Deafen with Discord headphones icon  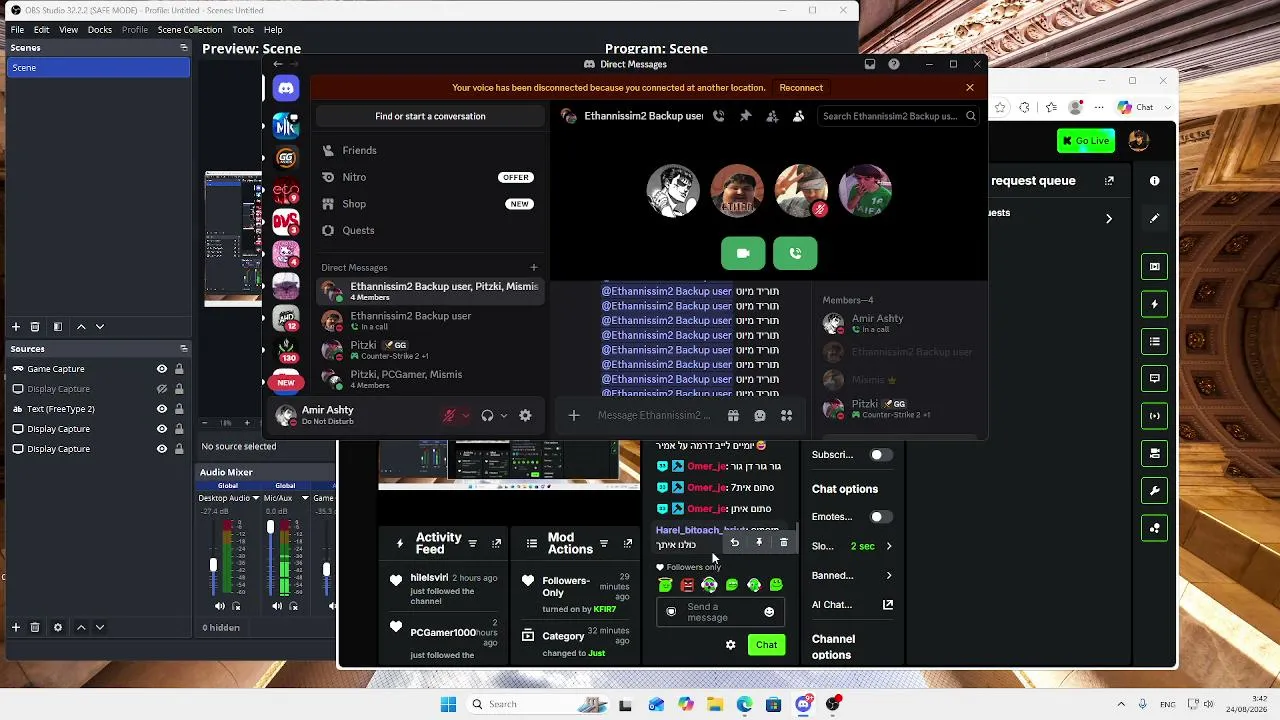coord(487,415)
